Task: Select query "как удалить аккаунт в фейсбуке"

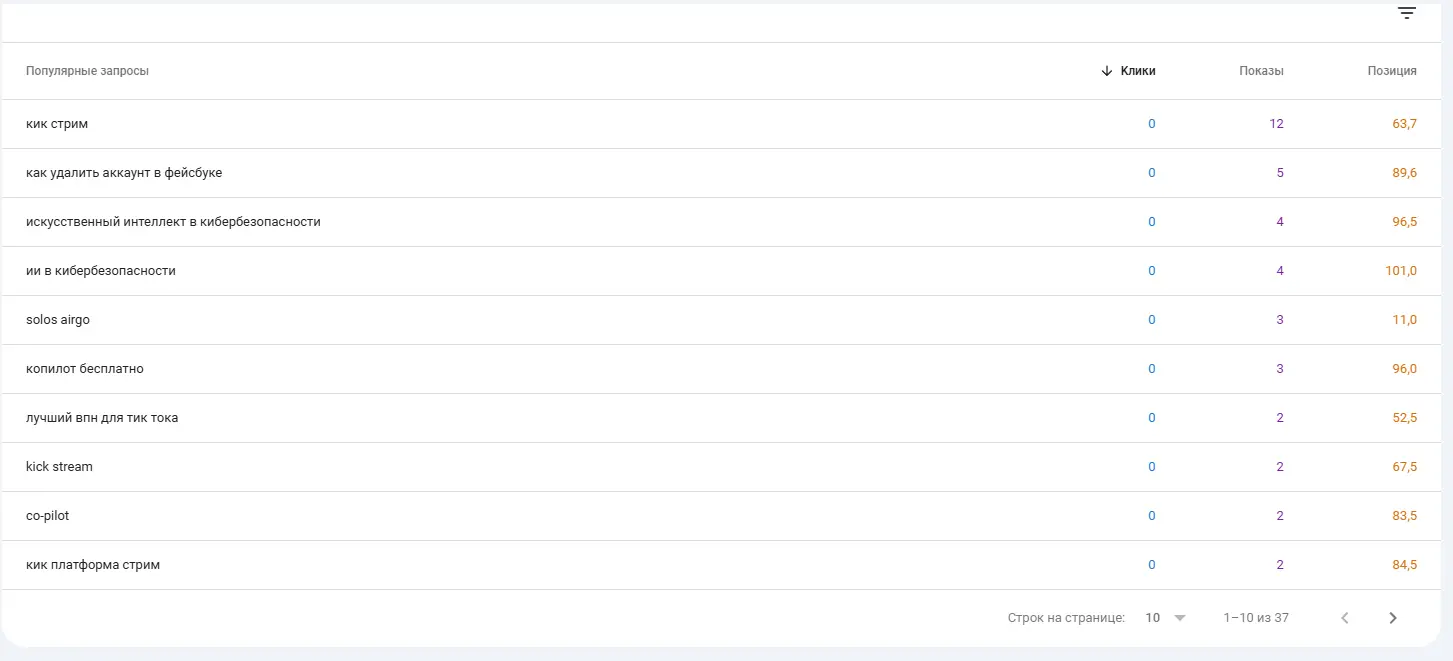Action: (x=124, y=173)
